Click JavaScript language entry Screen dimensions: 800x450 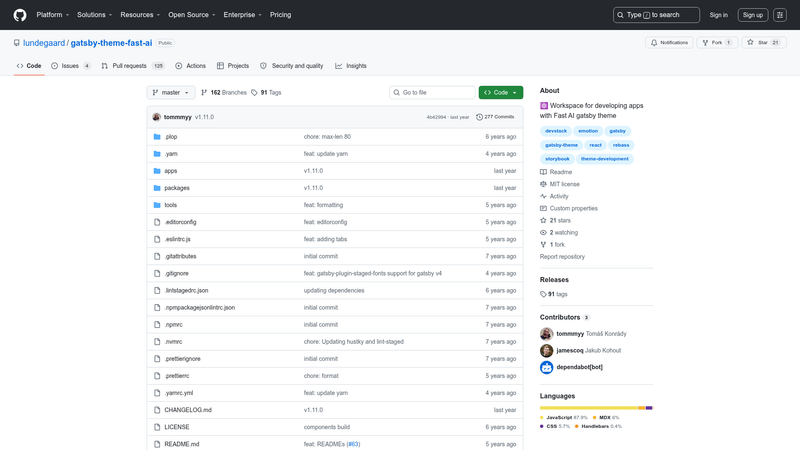tap(563, 417)
